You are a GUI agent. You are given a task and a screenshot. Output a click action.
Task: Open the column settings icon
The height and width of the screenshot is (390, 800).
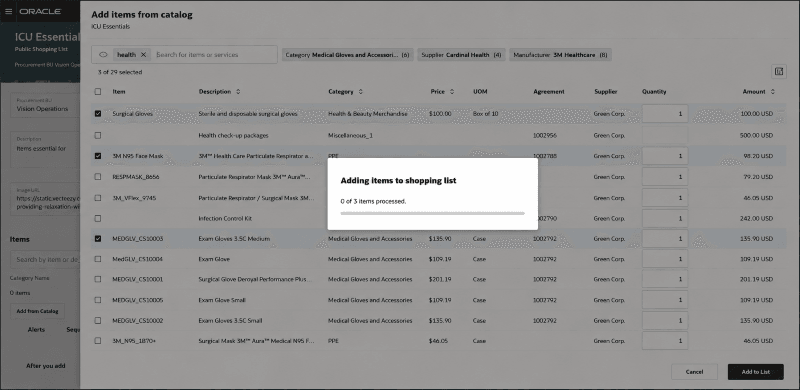(x=779, y=71)
